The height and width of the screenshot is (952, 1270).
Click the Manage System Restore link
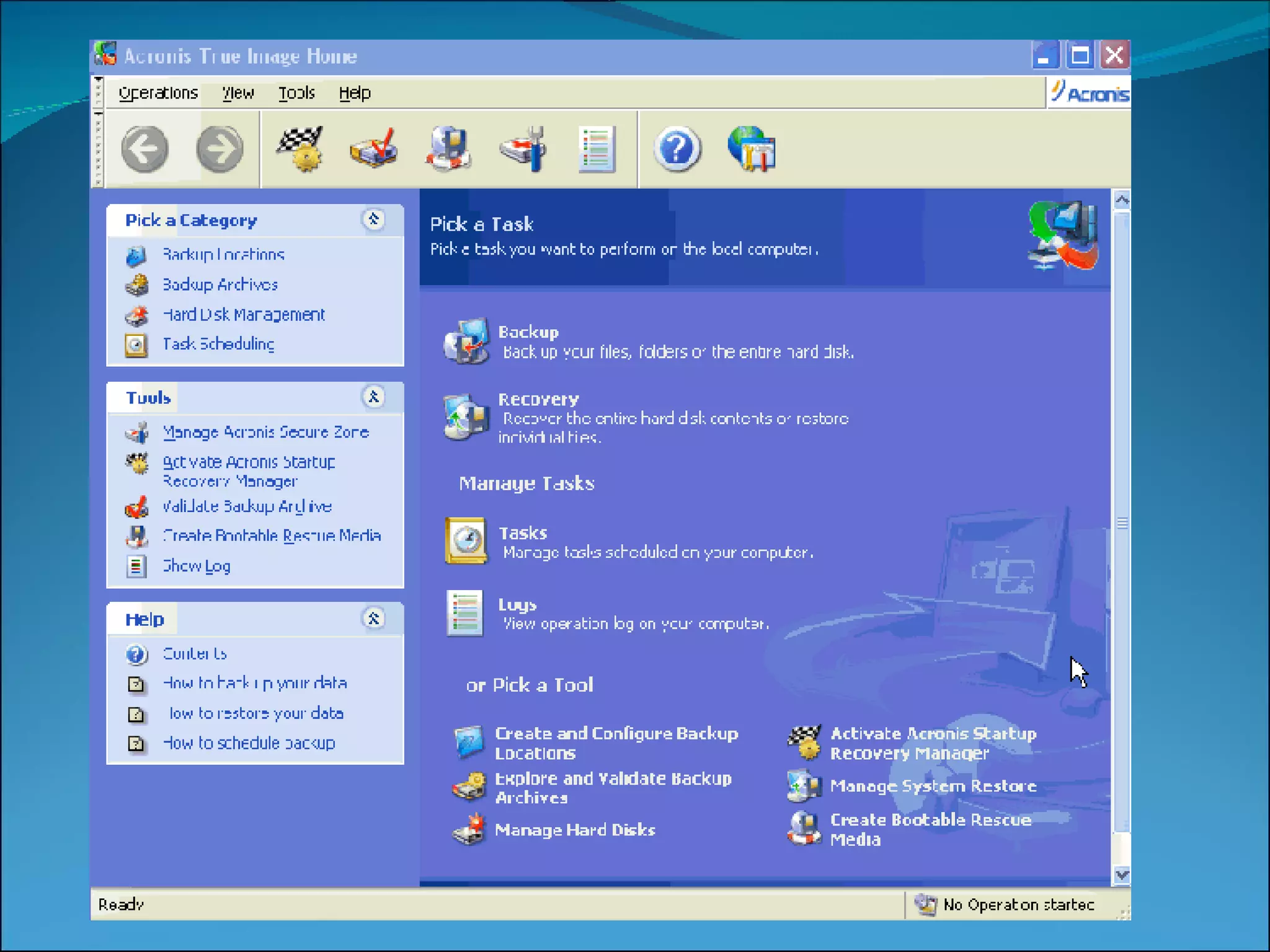(933, 786)
